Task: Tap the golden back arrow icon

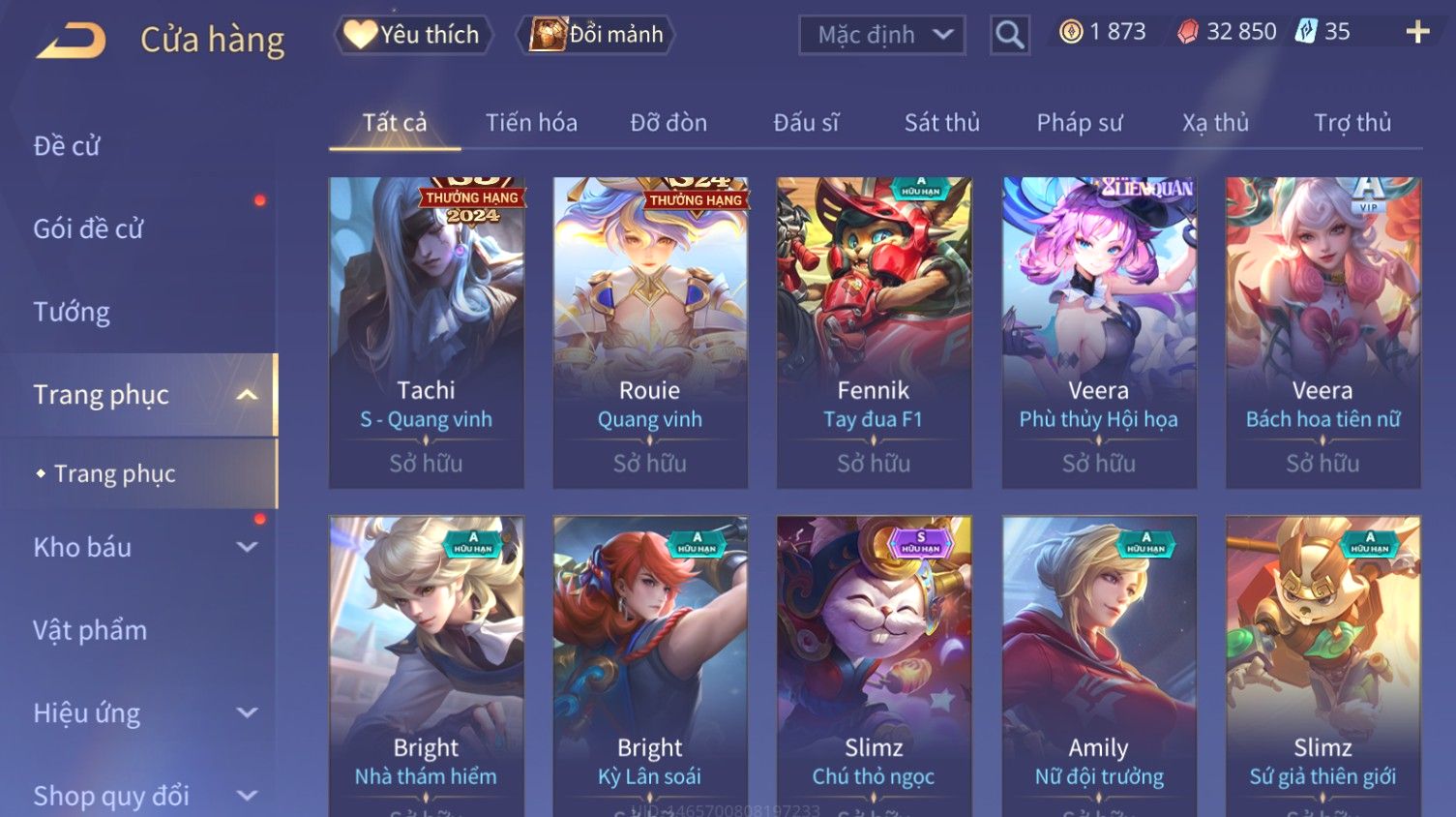Action: tap(71, 41)
